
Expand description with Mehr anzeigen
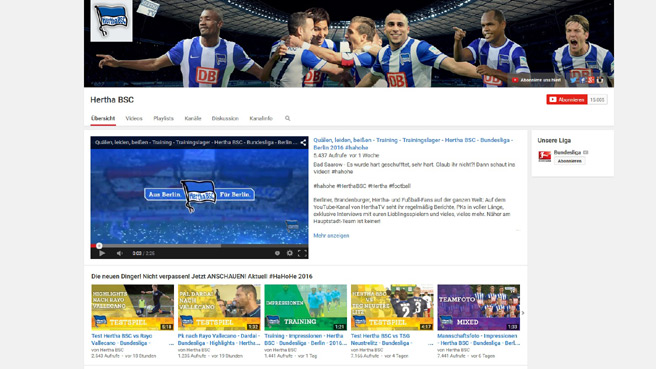click(331, 236)
